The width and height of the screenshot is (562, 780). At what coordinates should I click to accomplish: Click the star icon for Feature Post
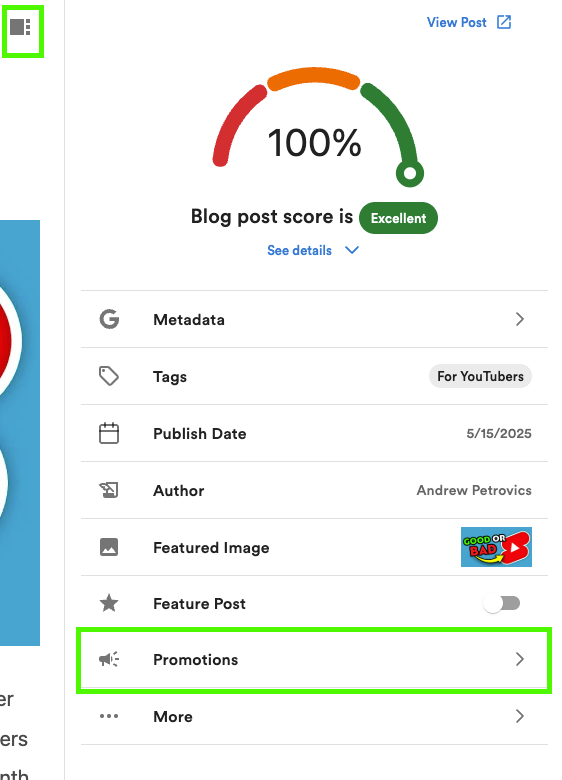109,603
